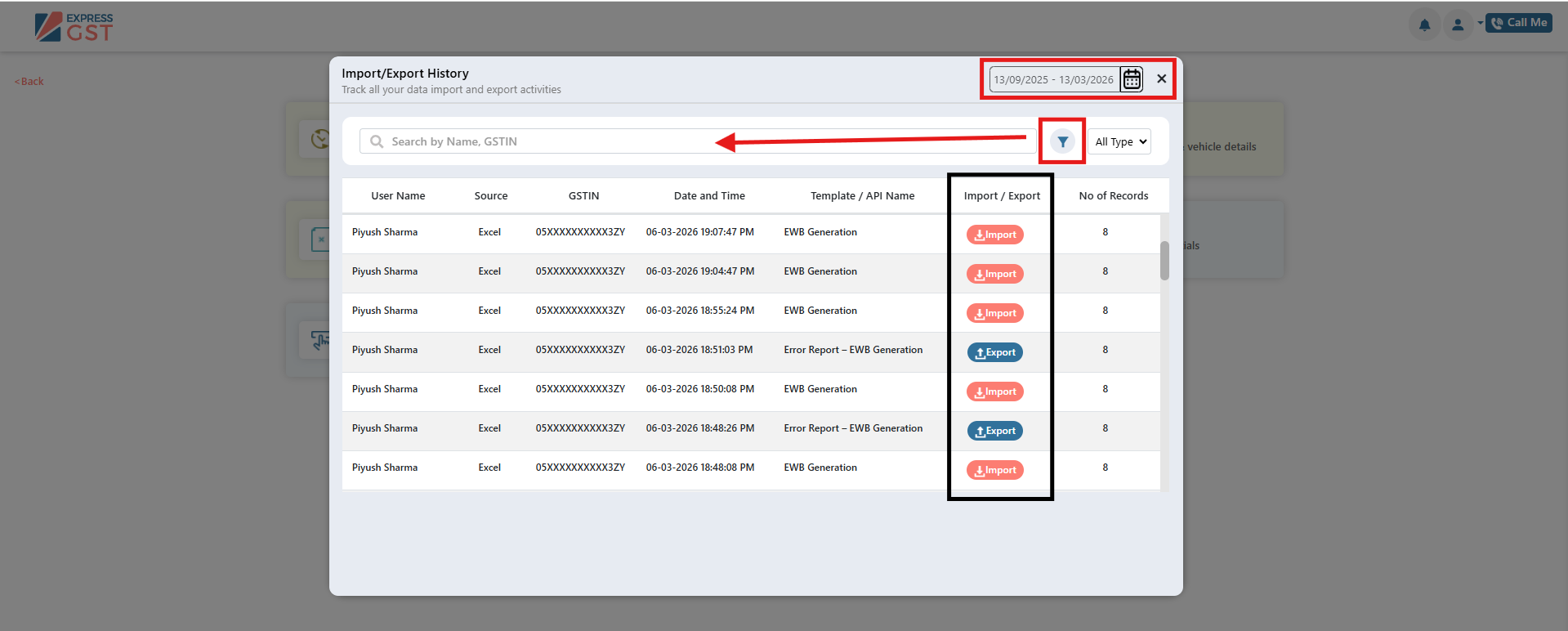Click the Import badge for 19:07:47 entry
The height and width of the screenshot is (631, 1568).
[995, 235]
